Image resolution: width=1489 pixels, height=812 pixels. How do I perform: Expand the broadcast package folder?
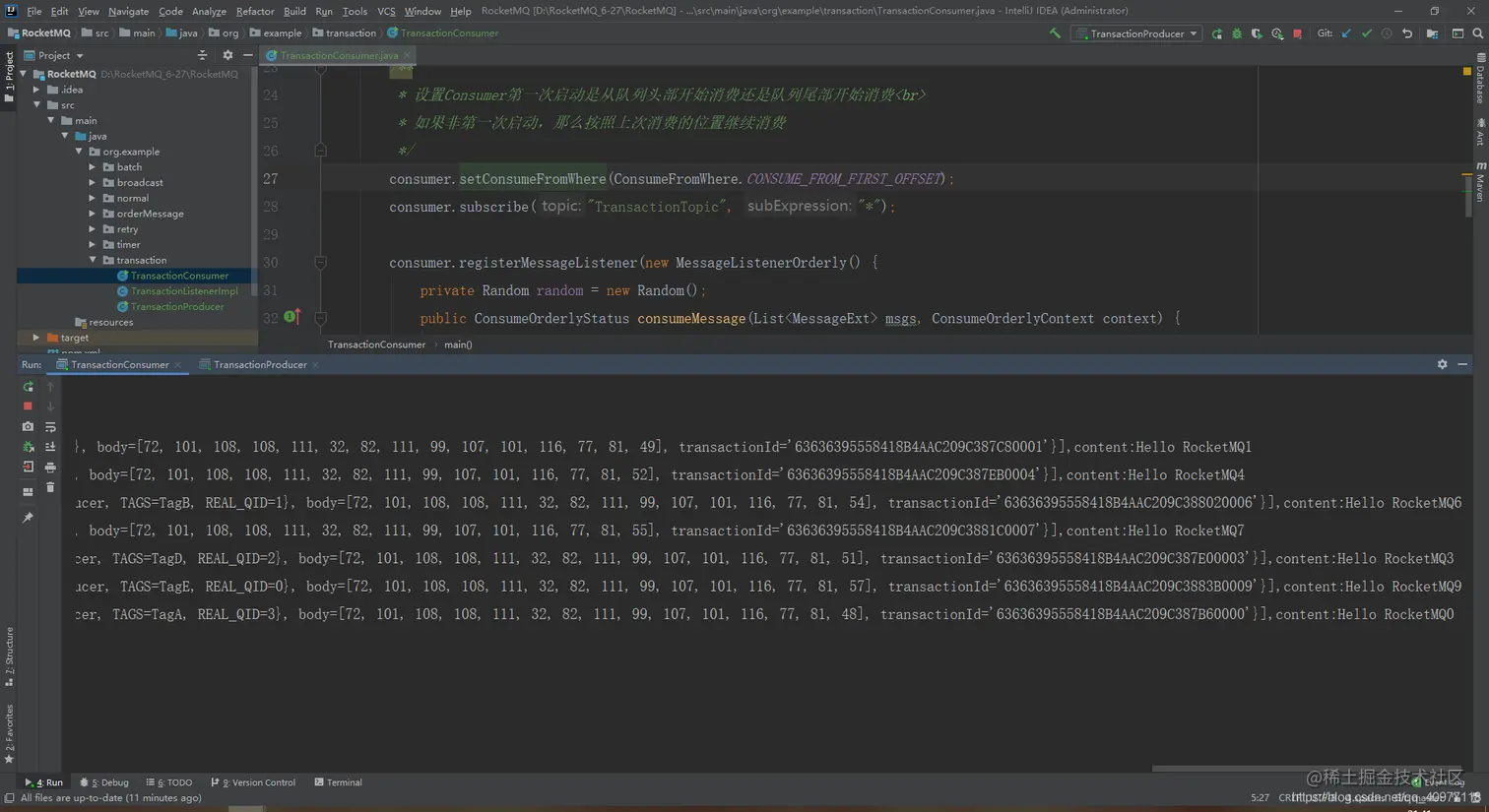point(93,183)
